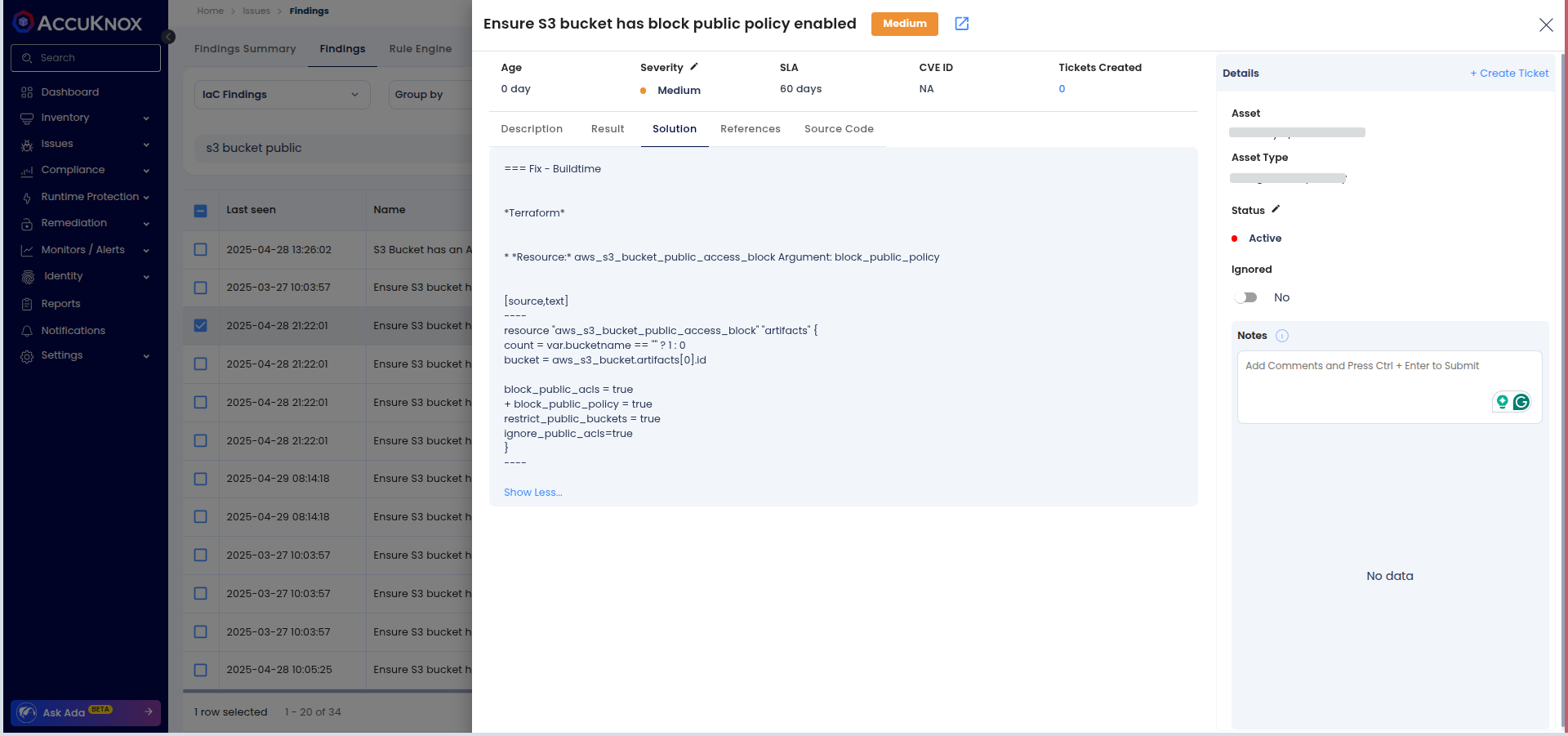
Task: Click Issues in the breadcrumb
Action: tap(256, 11)
